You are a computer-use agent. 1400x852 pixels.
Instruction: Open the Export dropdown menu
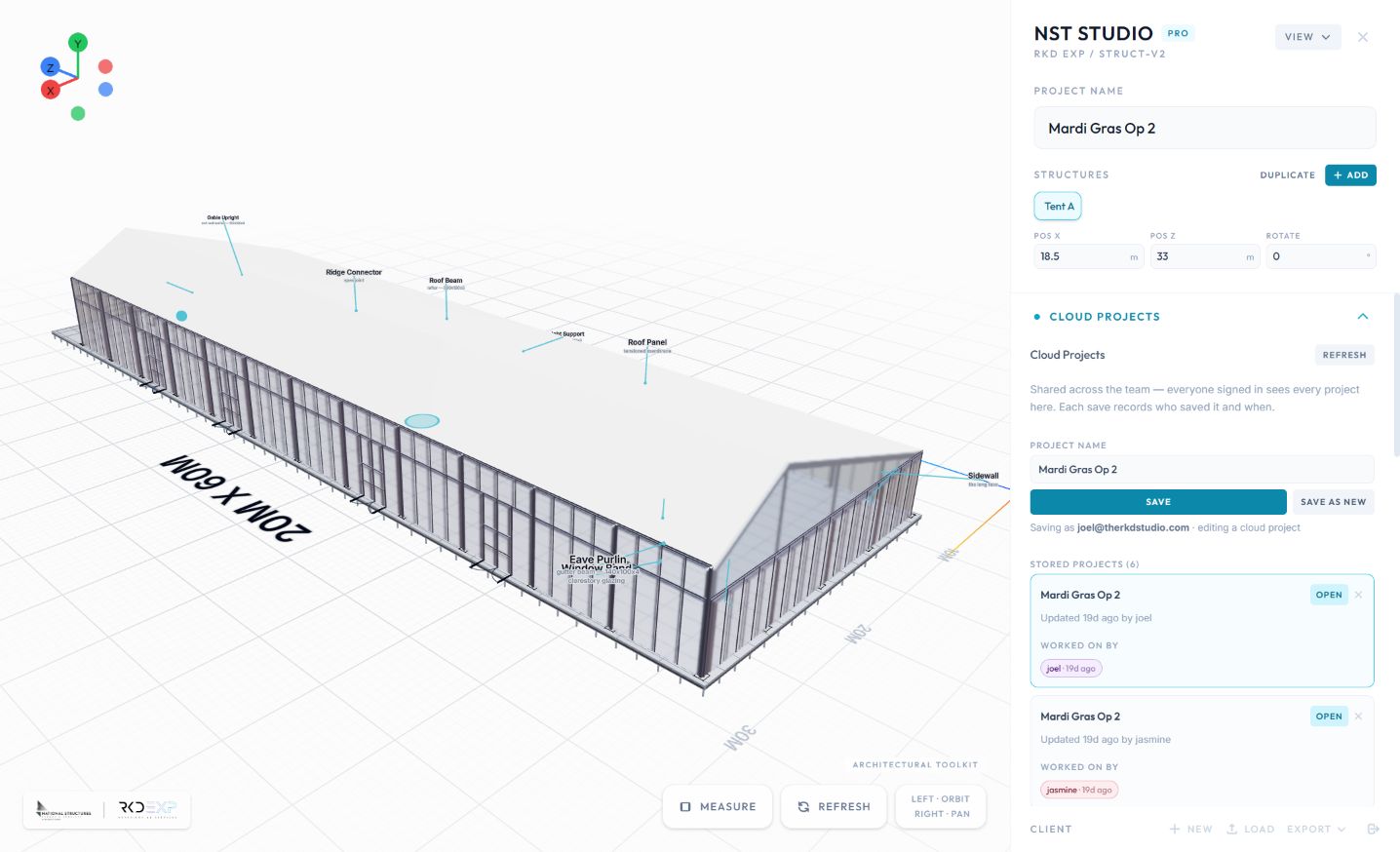point(1316,830)
